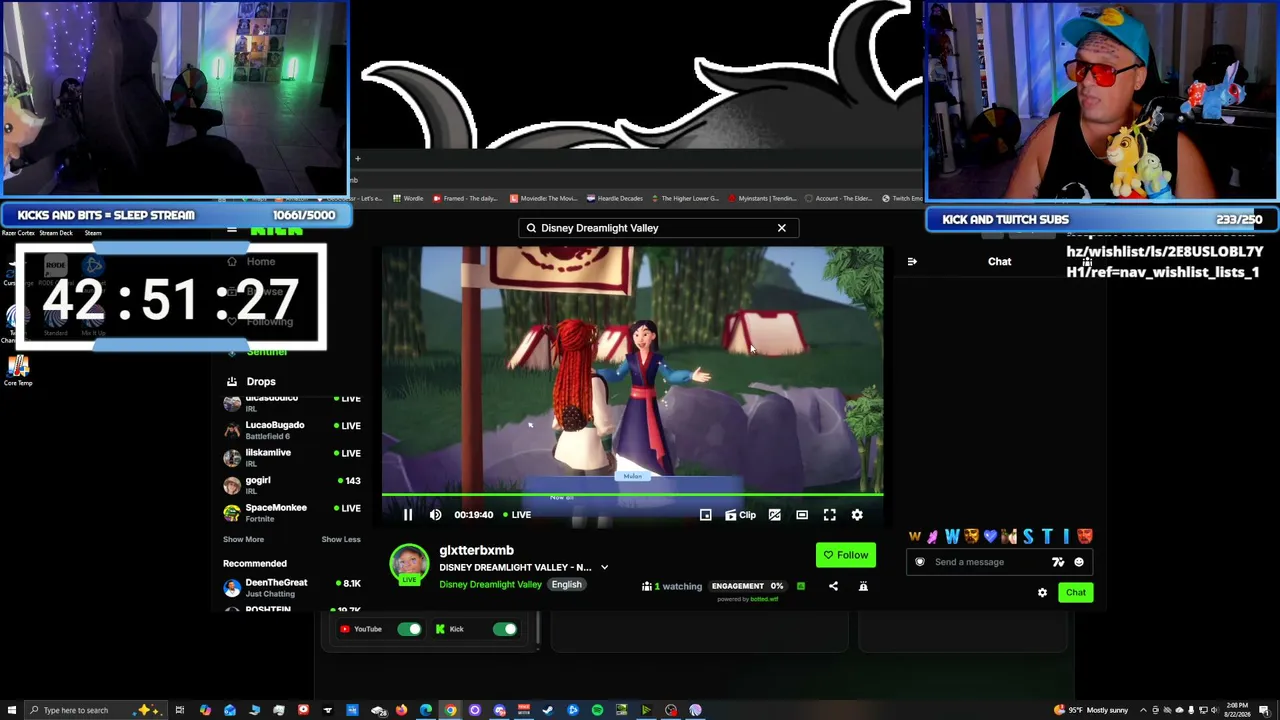Collapse the chat panel arrow icon
The image size is (1280, 720).
point(912,262)
